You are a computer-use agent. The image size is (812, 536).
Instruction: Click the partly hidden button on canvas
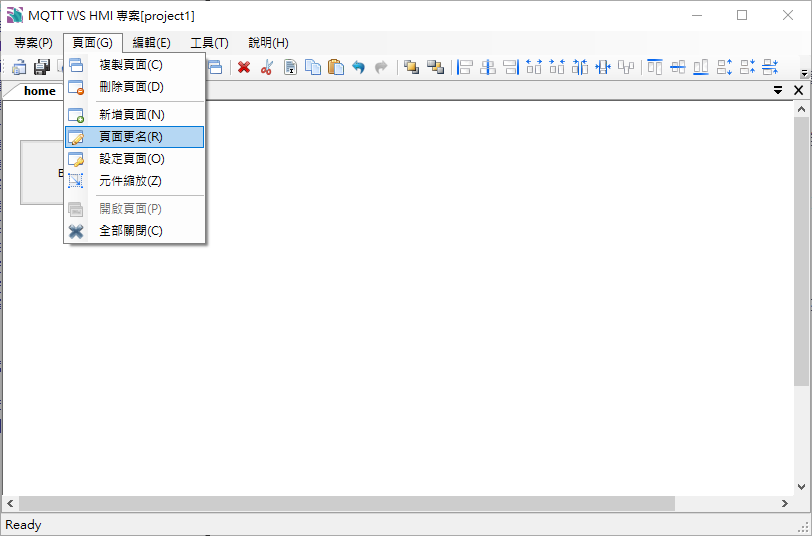(42, 172)
